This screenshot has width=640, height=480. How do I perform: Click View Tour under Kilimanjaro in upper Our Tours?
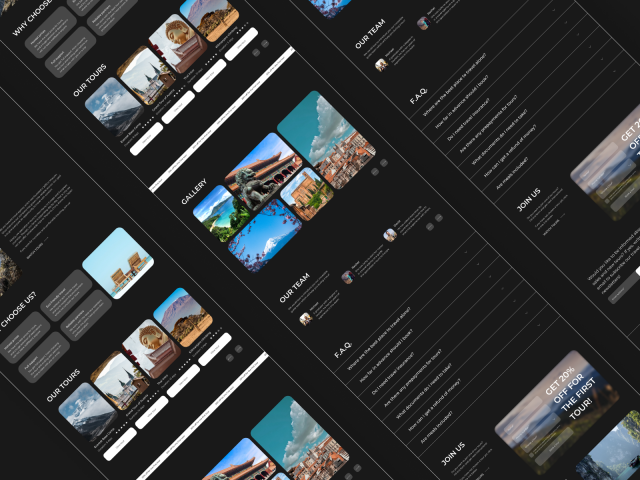click(x=241, y=44)
